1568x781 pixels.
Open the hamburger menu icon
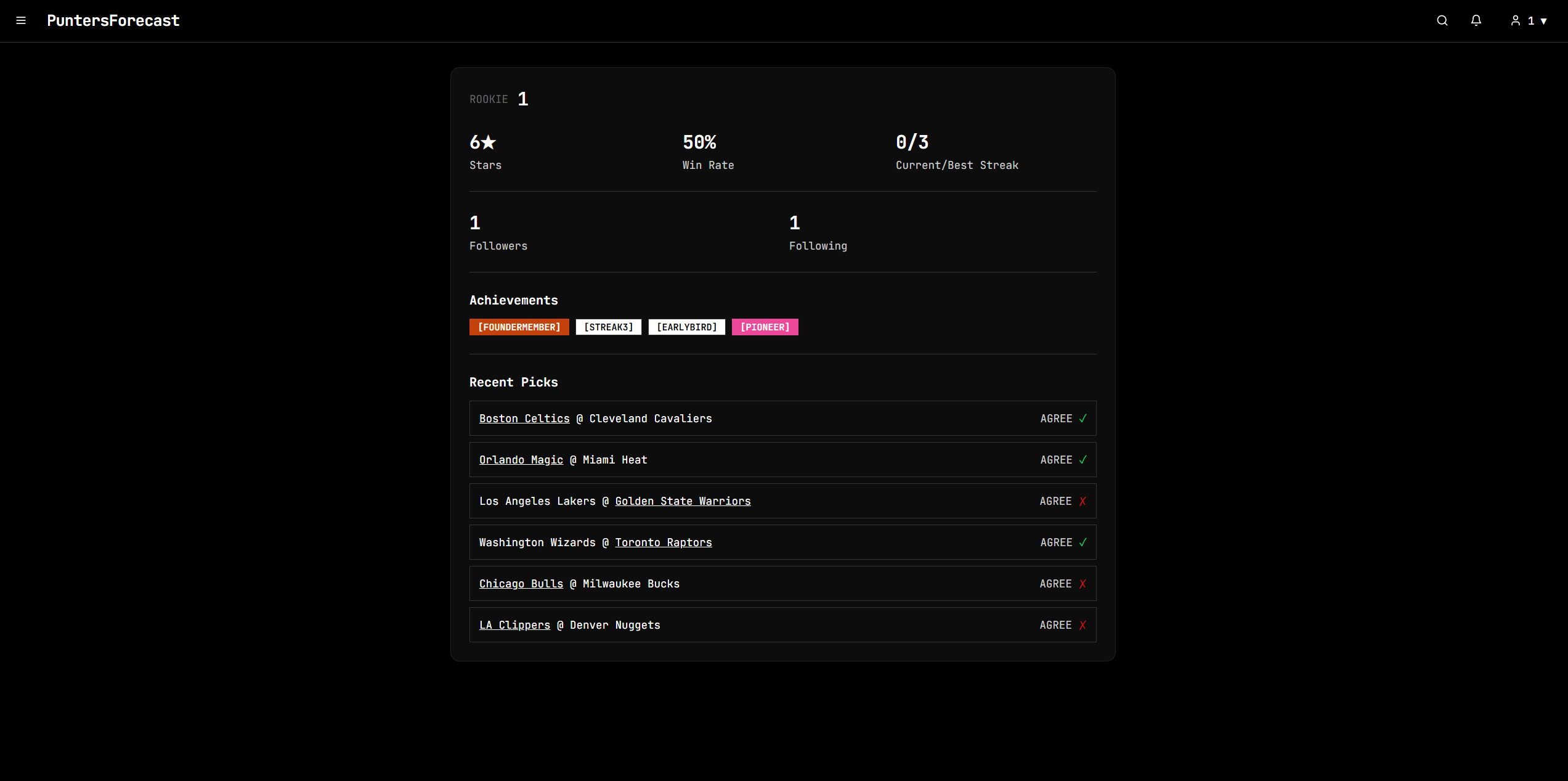pyautogui.click(x=21, y=21)
